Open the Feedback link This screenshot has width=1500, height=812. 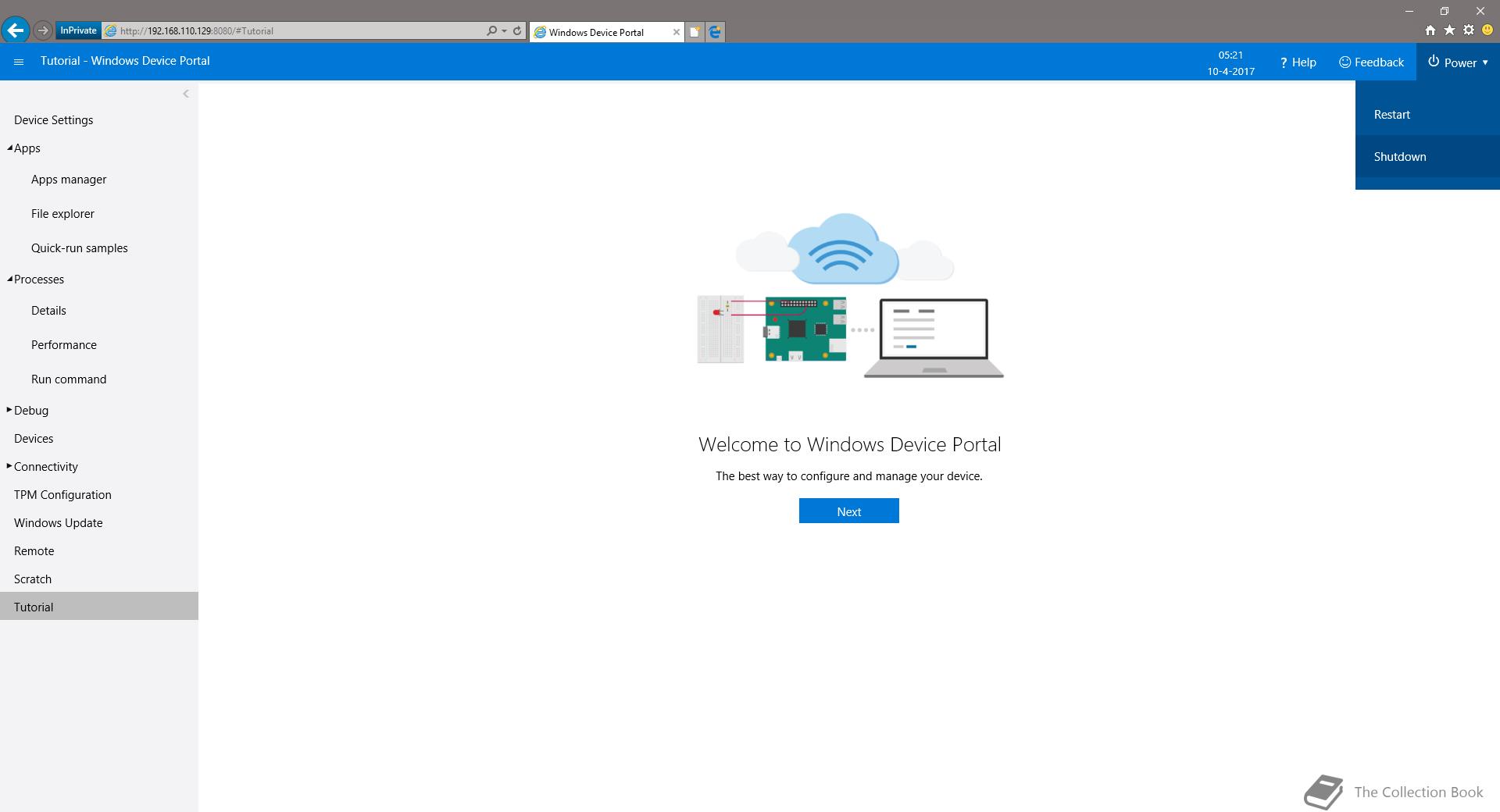coord(1371,62)
